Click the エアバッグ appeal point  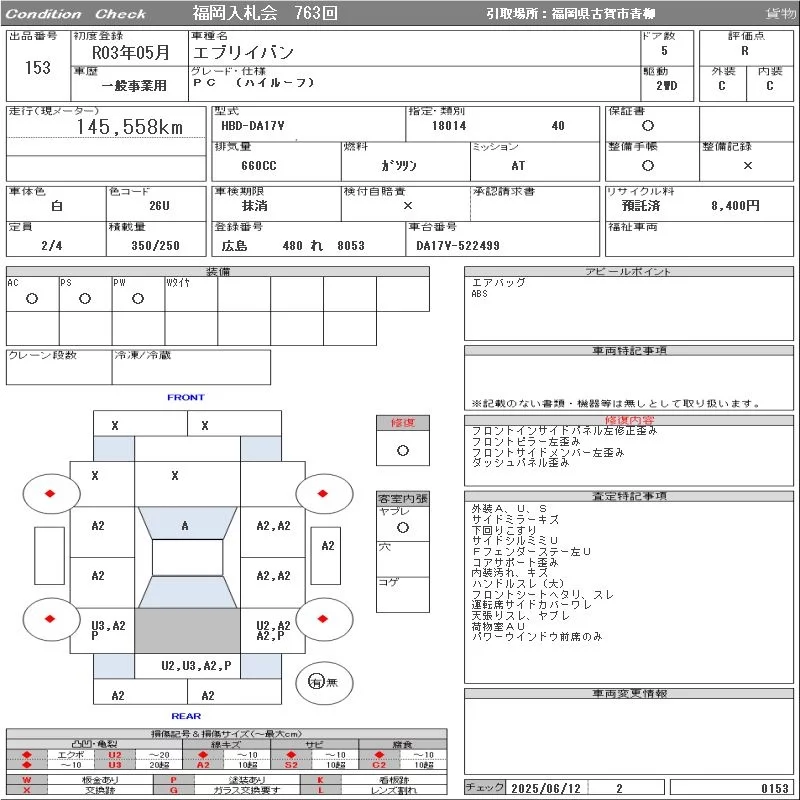[x=498, y=283]
